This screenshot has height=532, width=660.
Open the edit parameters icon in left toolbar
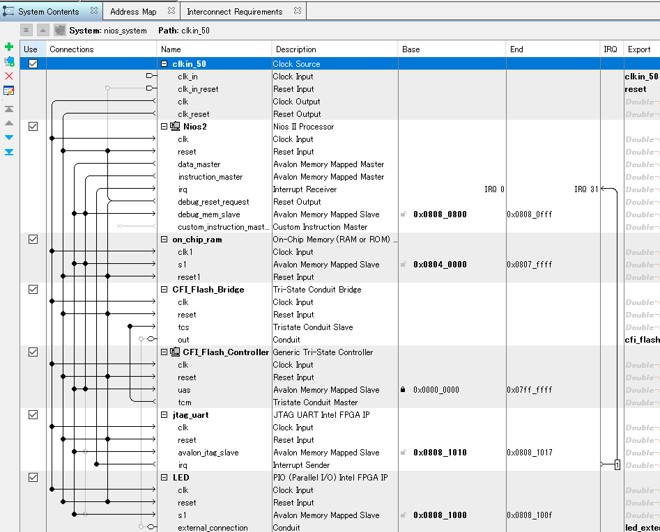tap(9, 90)
